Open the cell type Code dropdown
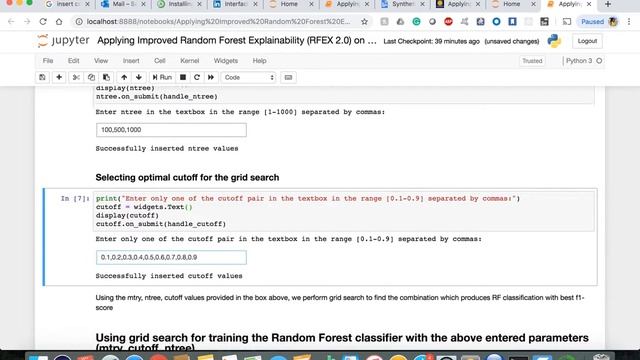Viewport: 640px width, 360px height. [248, 77]
